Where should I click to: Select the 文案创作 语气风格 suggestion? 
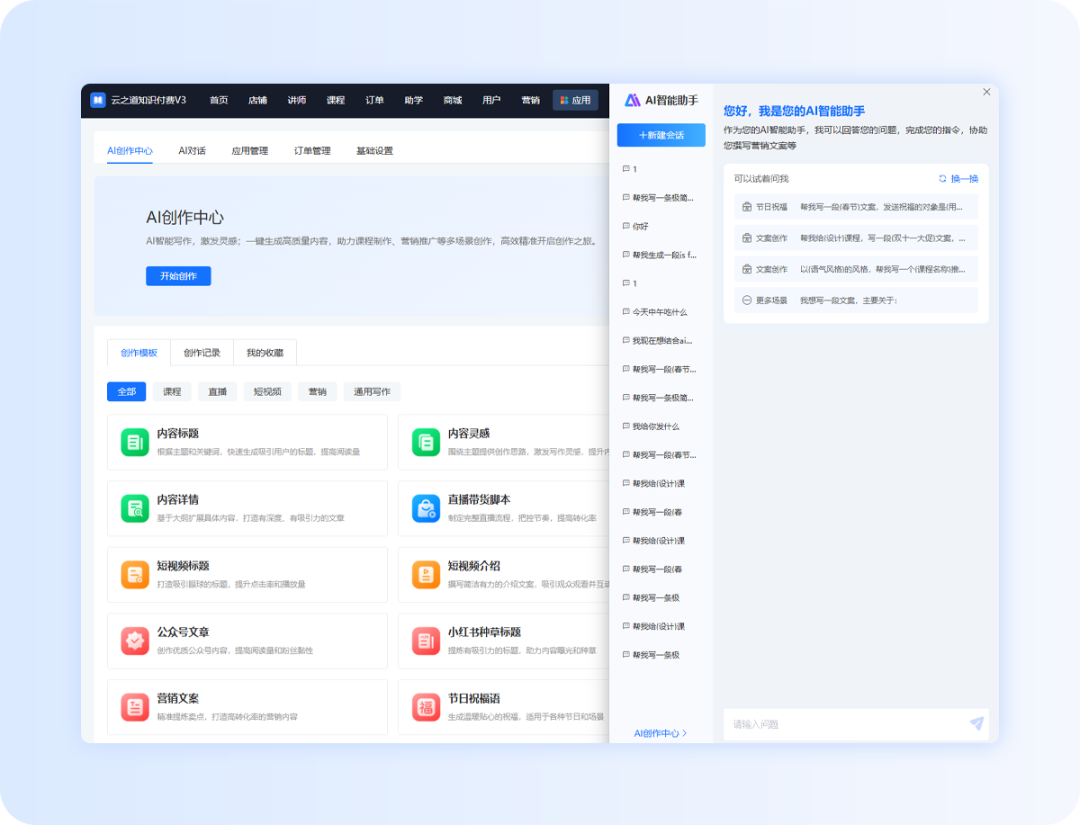856,269
